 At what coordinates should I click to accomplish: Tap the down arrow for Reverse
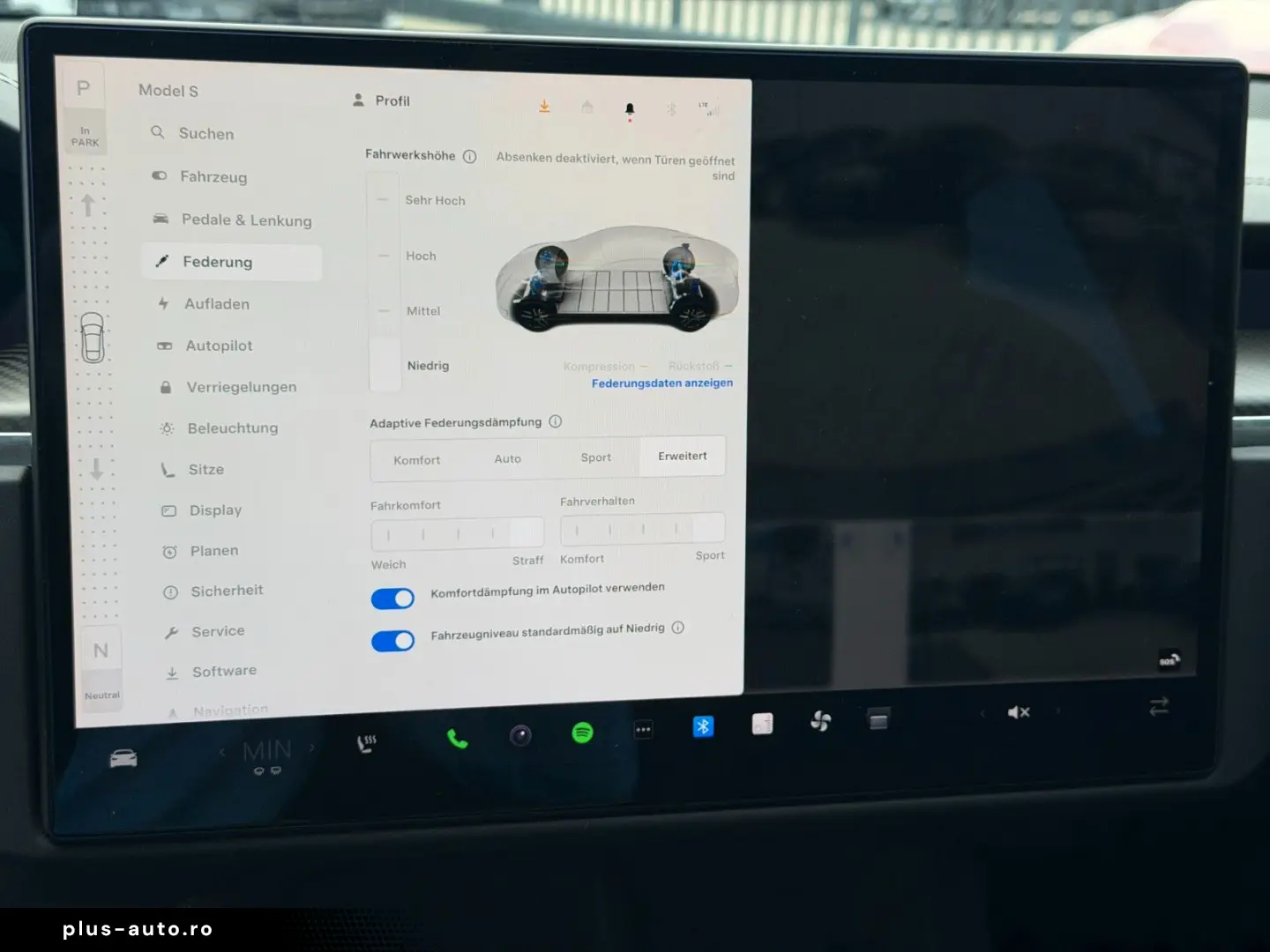pos(96,469)
